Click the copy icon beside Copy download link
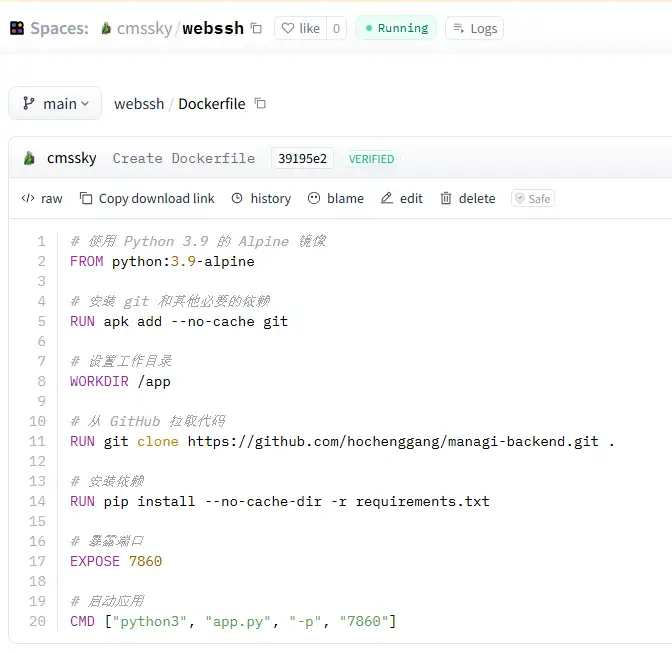This screenshot has width=672, height=653. click(x=86, y=198)
